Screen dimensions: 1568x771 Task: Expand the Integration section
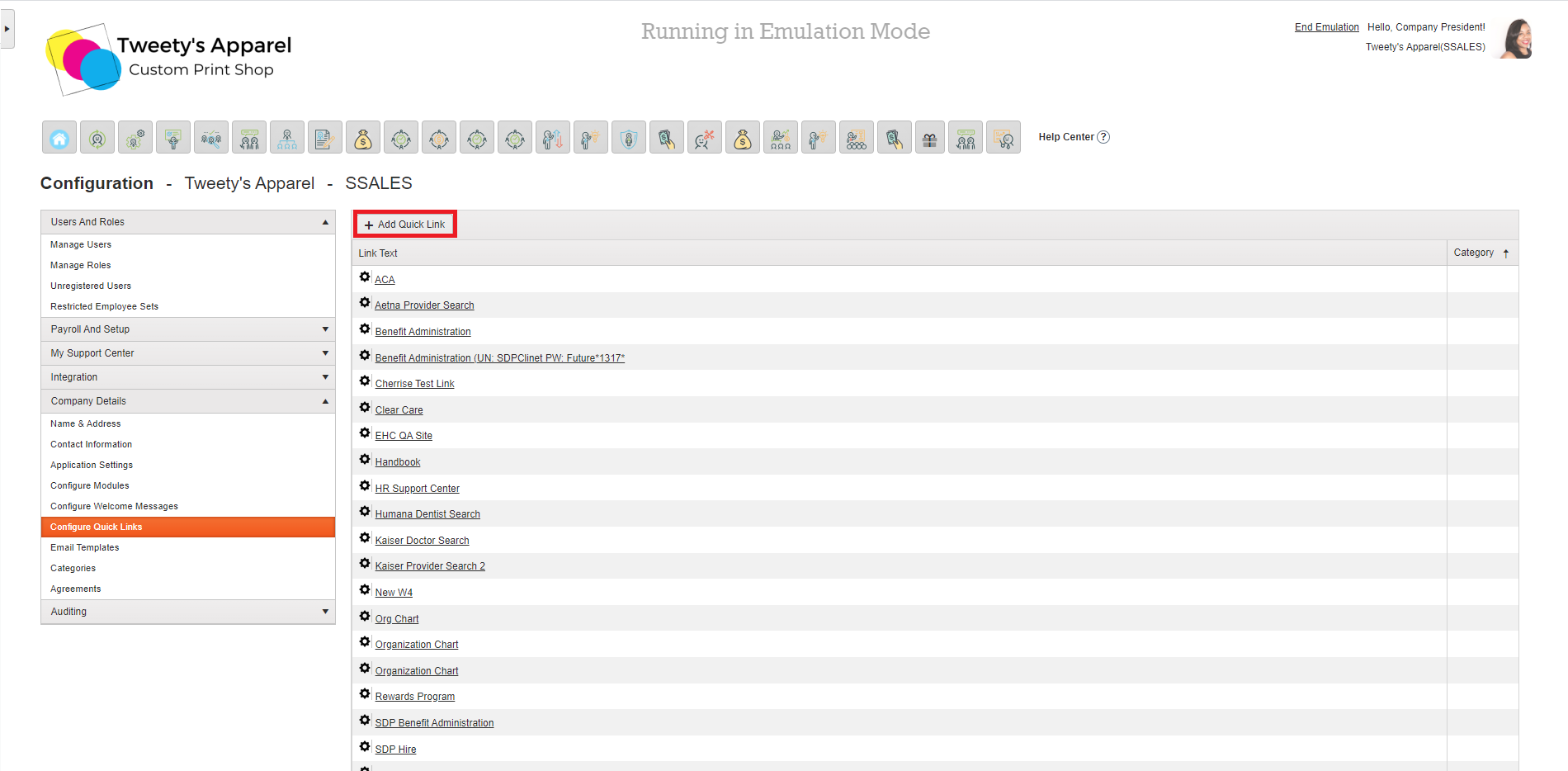point(325,377)
